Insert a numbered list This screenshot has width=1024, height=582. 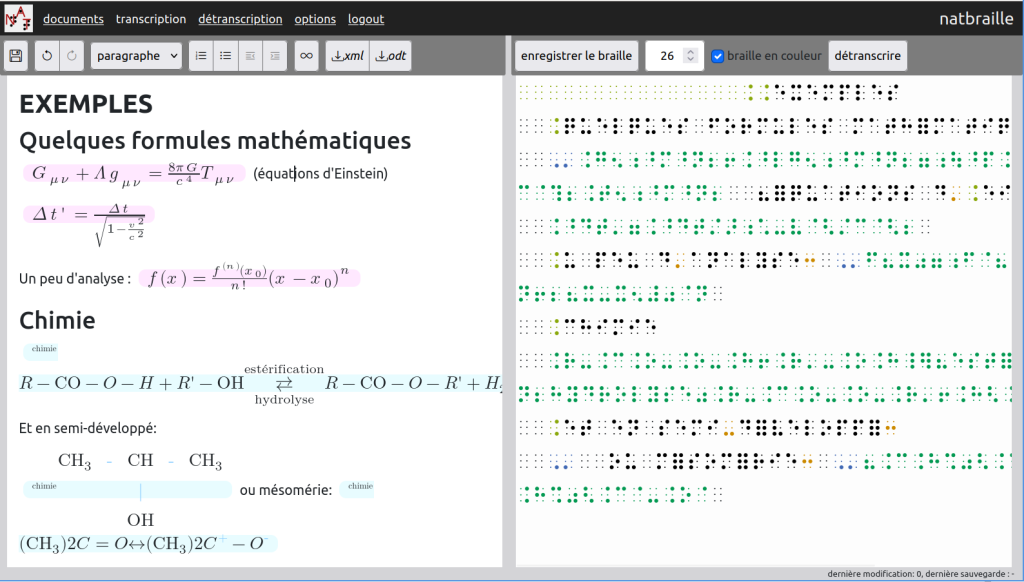tap(201, 56)
